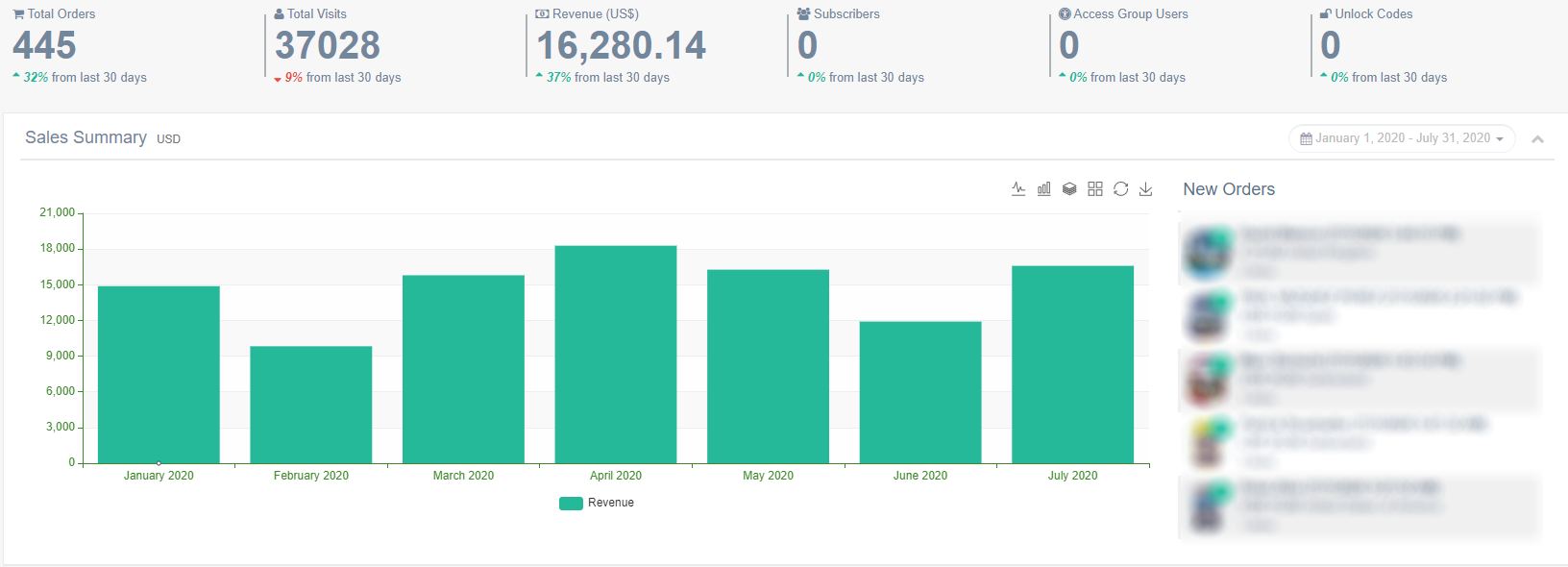Click the Subscribers count
This screenshot has width=1568, height=567.
(808, 45)
